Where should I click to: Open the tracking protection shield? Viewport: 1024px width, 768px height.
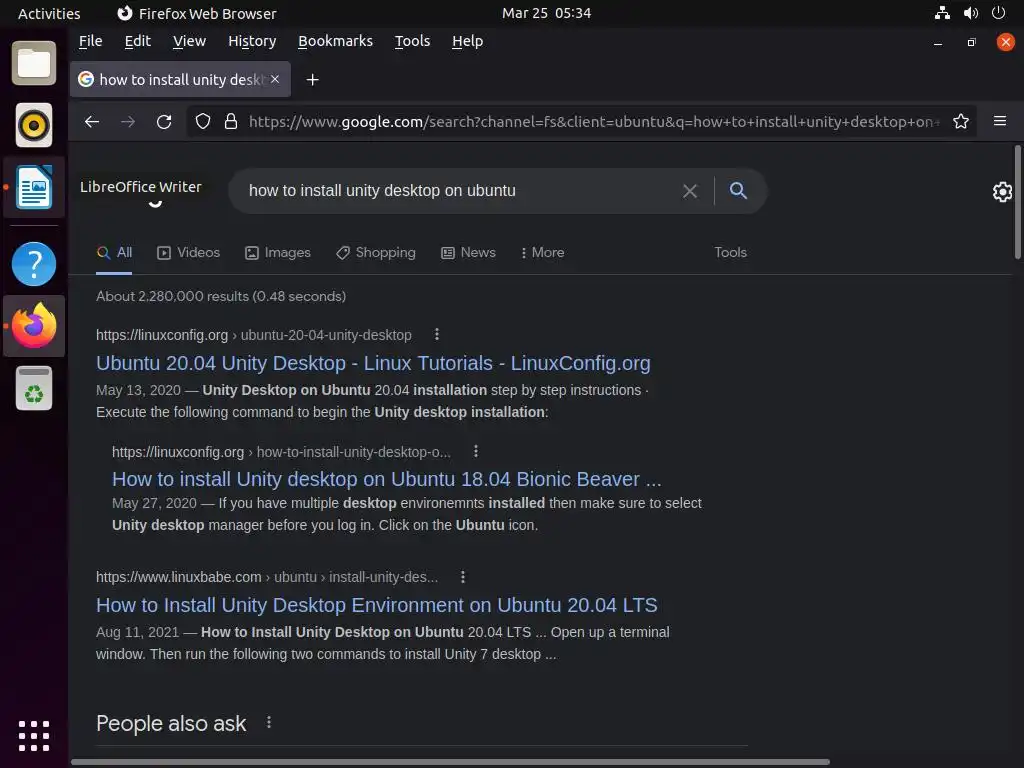(203, 121)
